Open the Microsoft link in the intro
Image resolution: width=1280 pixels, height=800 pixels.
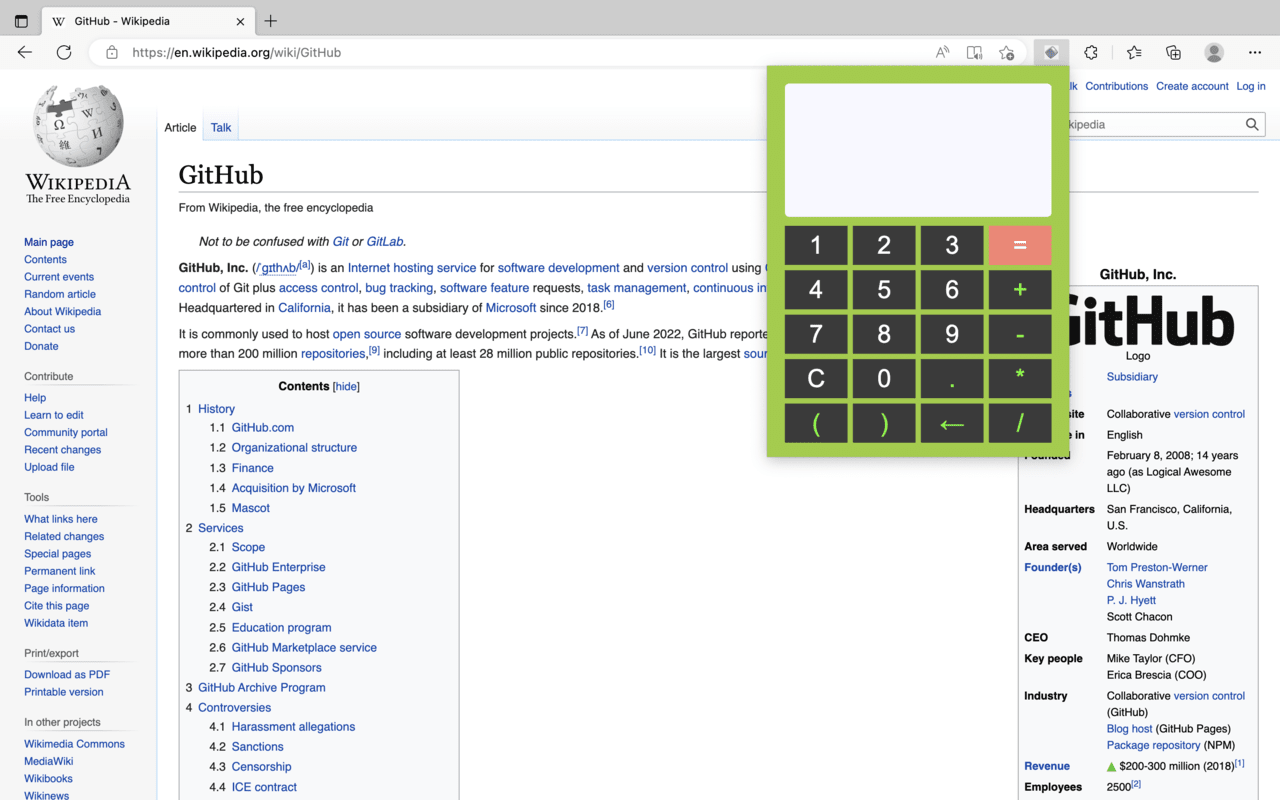coord(511,308)
